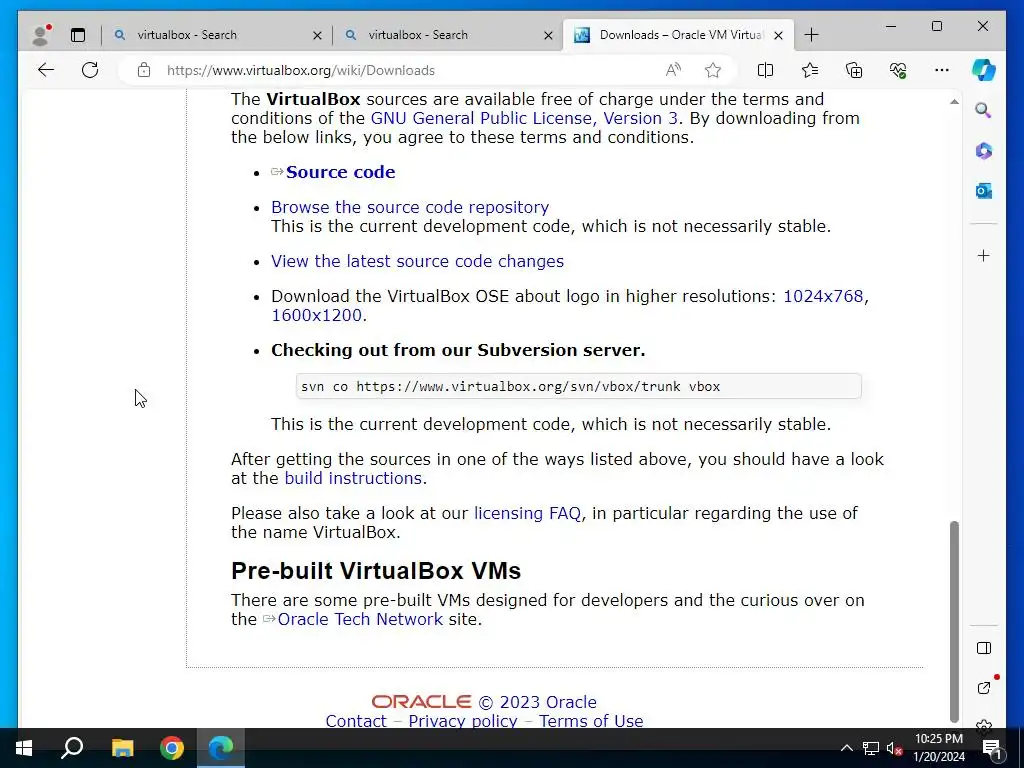
Task: Download the 1600x1200 logo link
Action: coord(316,315)
